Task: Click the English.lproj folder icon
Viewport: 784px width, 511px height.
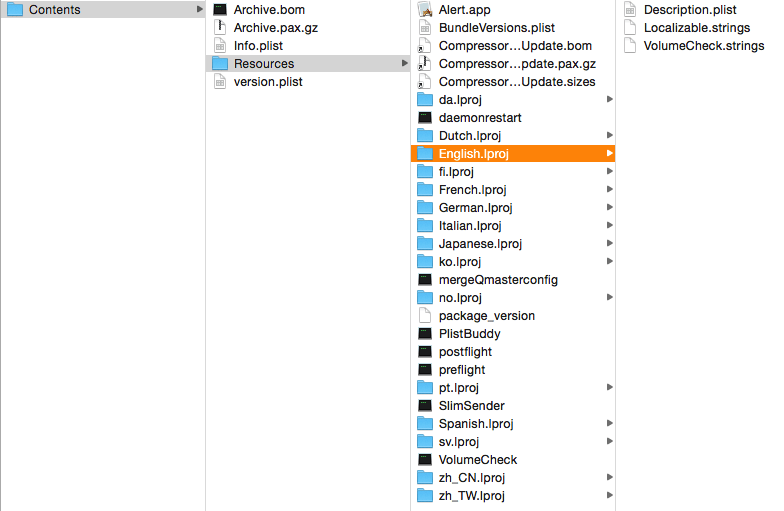Action: pos(425,154)
